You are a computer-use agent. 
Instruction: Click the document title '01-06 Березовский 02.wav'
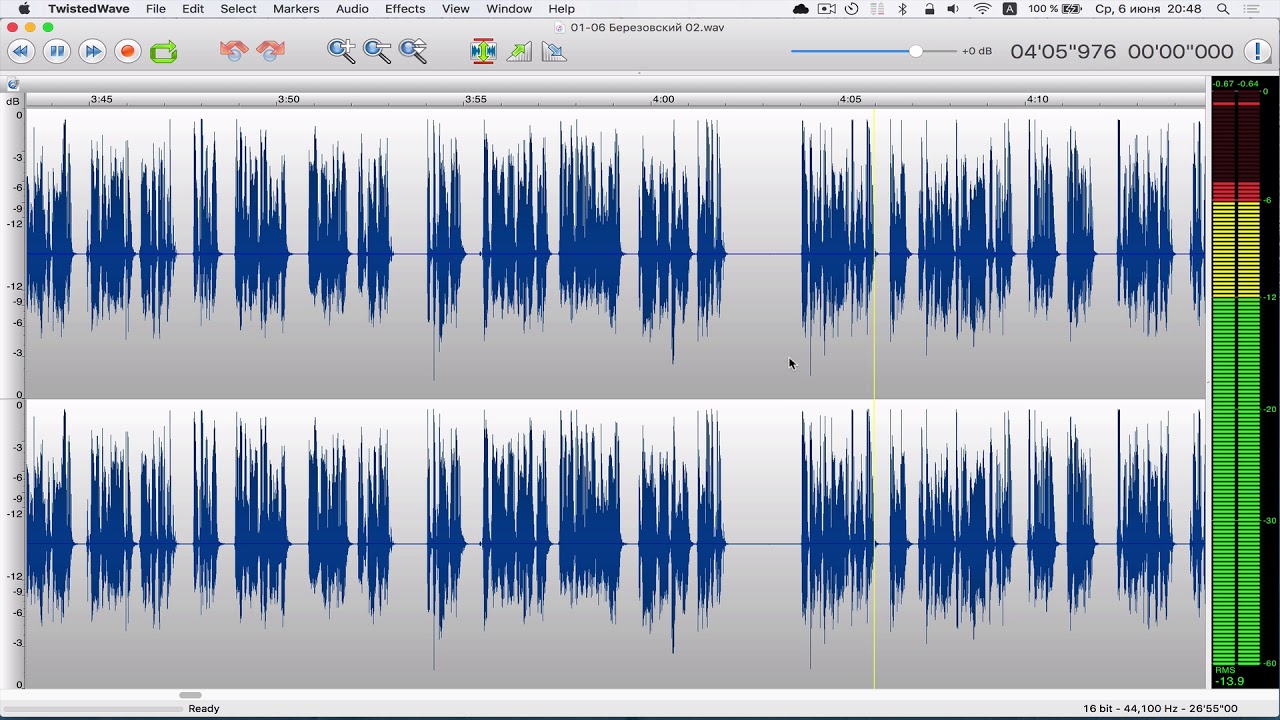click(x=647, y=27)
